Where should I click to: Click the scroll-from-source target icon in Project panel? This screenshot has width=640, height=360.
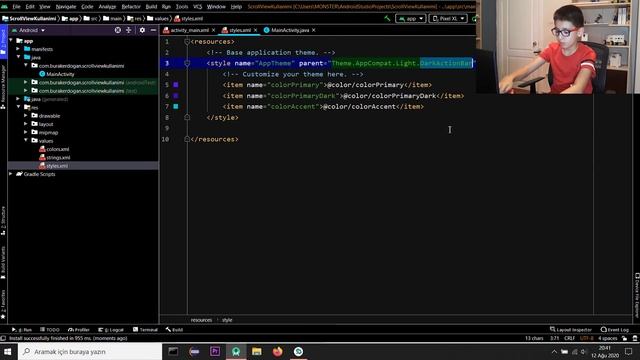click(x=118, y=30)
